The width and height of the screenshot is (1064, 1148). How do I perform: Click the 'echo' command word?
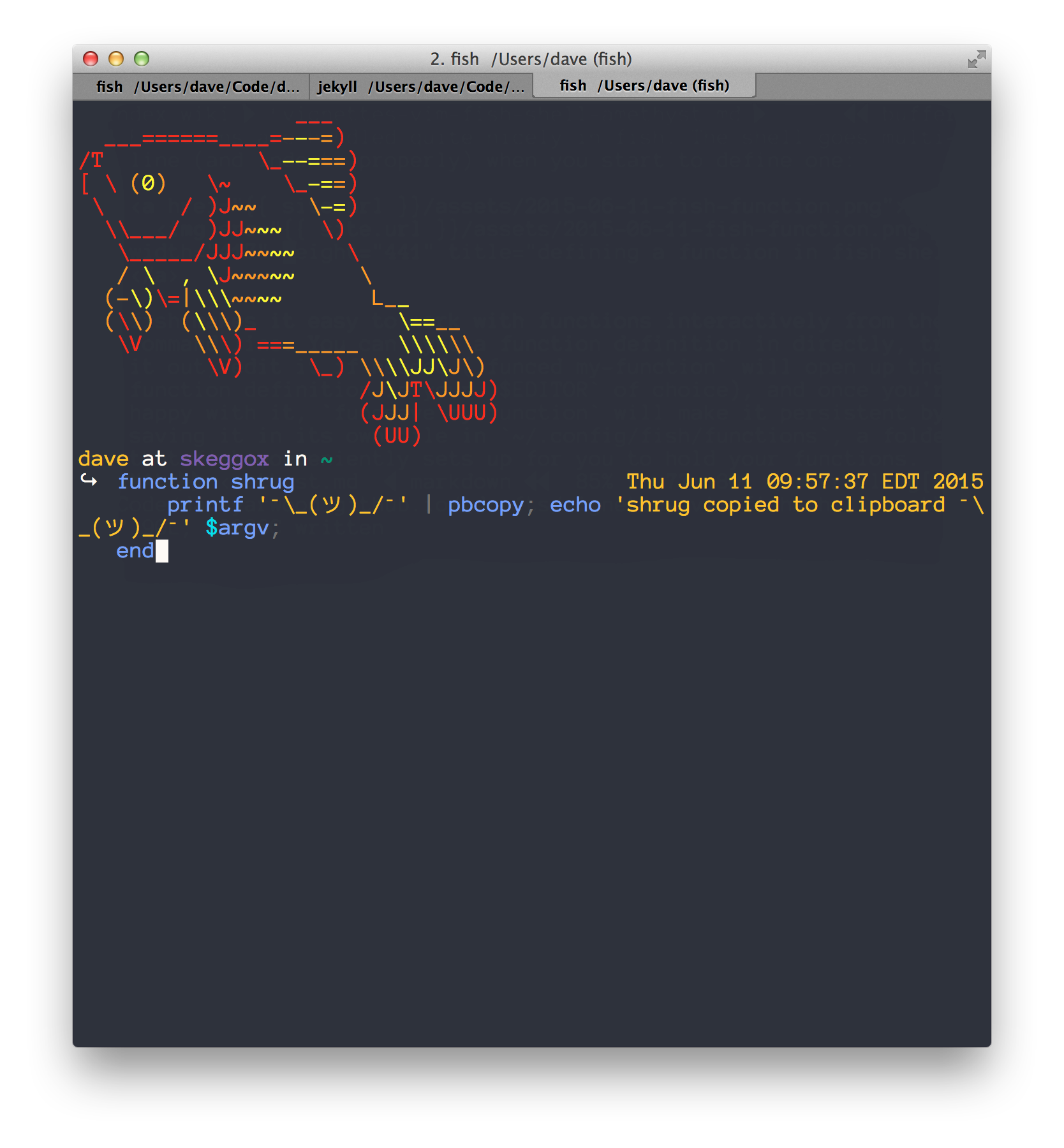pyautogui.click(x=575, y=504)
